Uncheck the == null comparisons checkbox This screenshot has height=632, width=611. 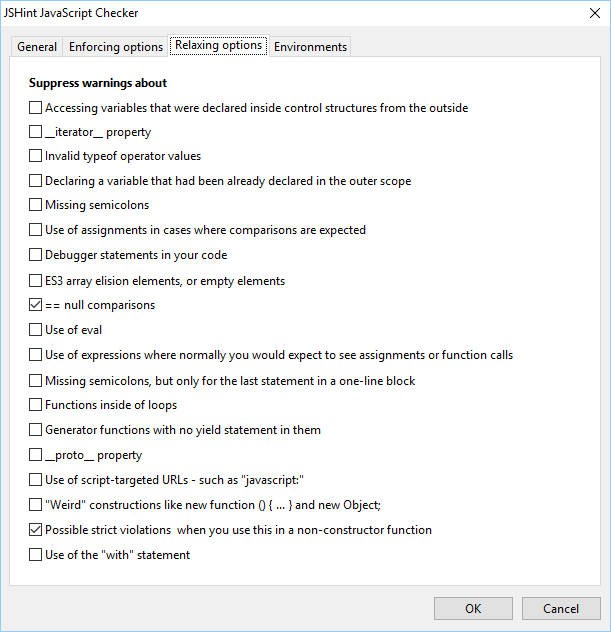[x=36, y=305]
